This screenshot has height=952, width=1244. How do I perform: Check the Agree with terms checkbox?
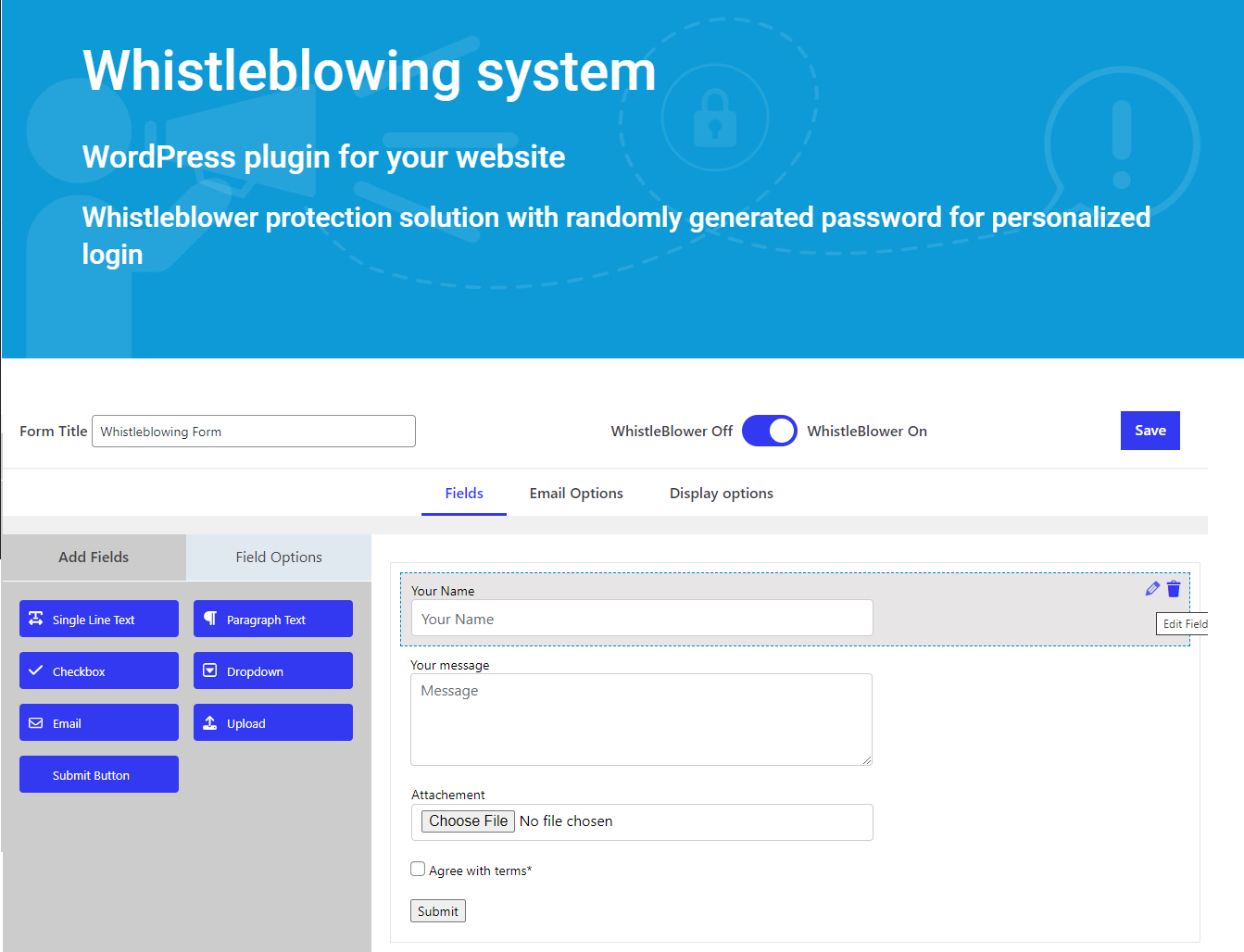click(418, 869)
